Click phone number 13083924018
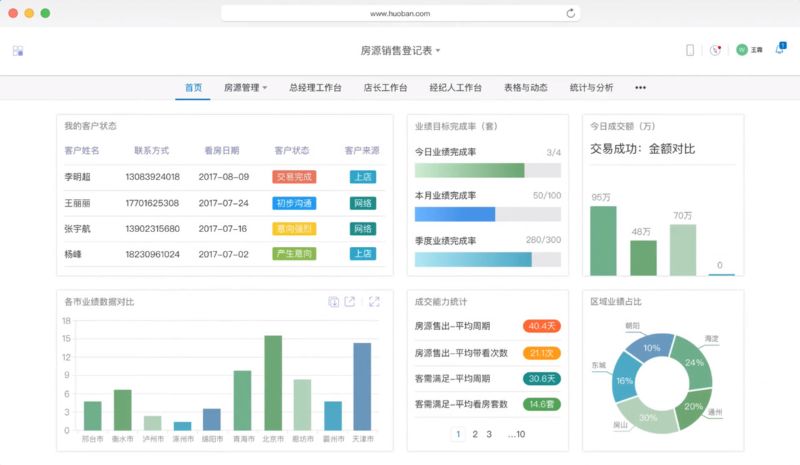The width and height of the screenshot is (800, 465). pyautogui.click(x=153, y=177)
